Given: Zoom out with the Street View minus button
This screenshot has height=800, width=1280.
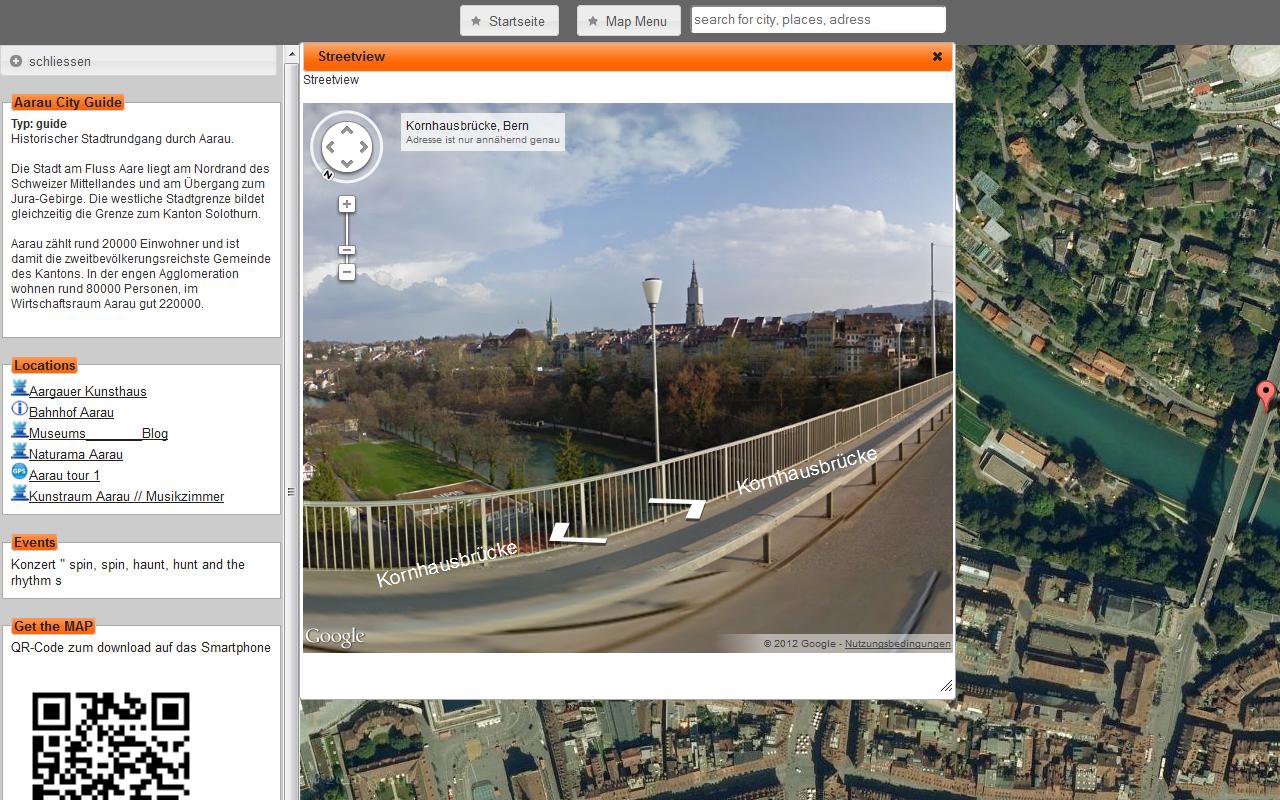Looking at the screenshot, I should (347, 272).
